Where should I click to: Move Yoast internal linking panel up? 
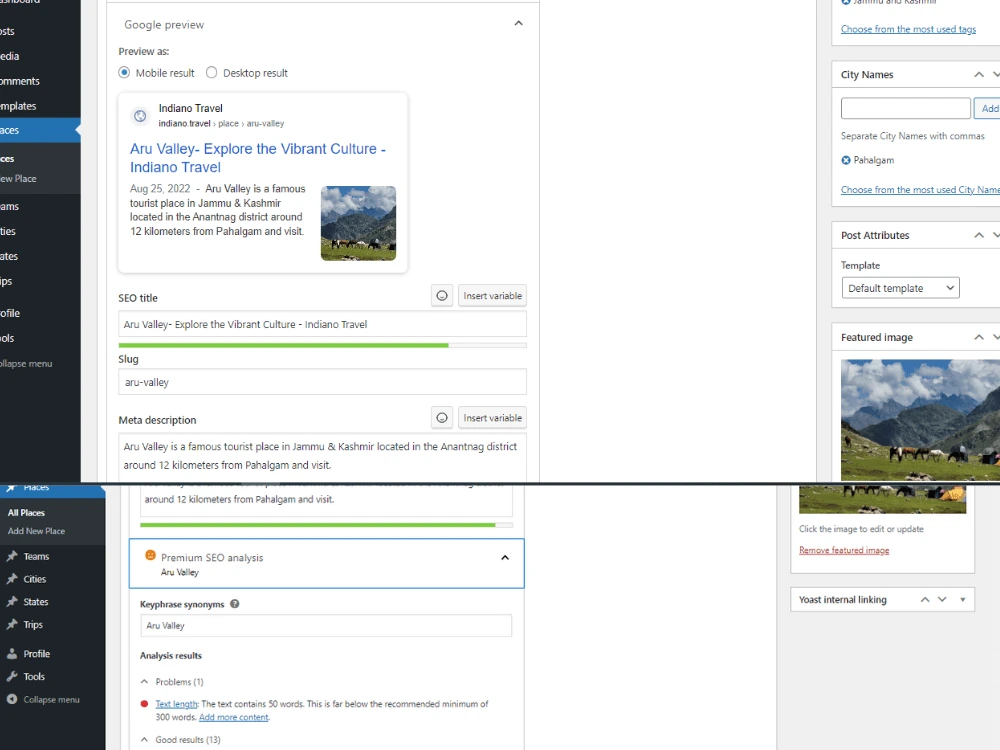[x=925, y=599]
